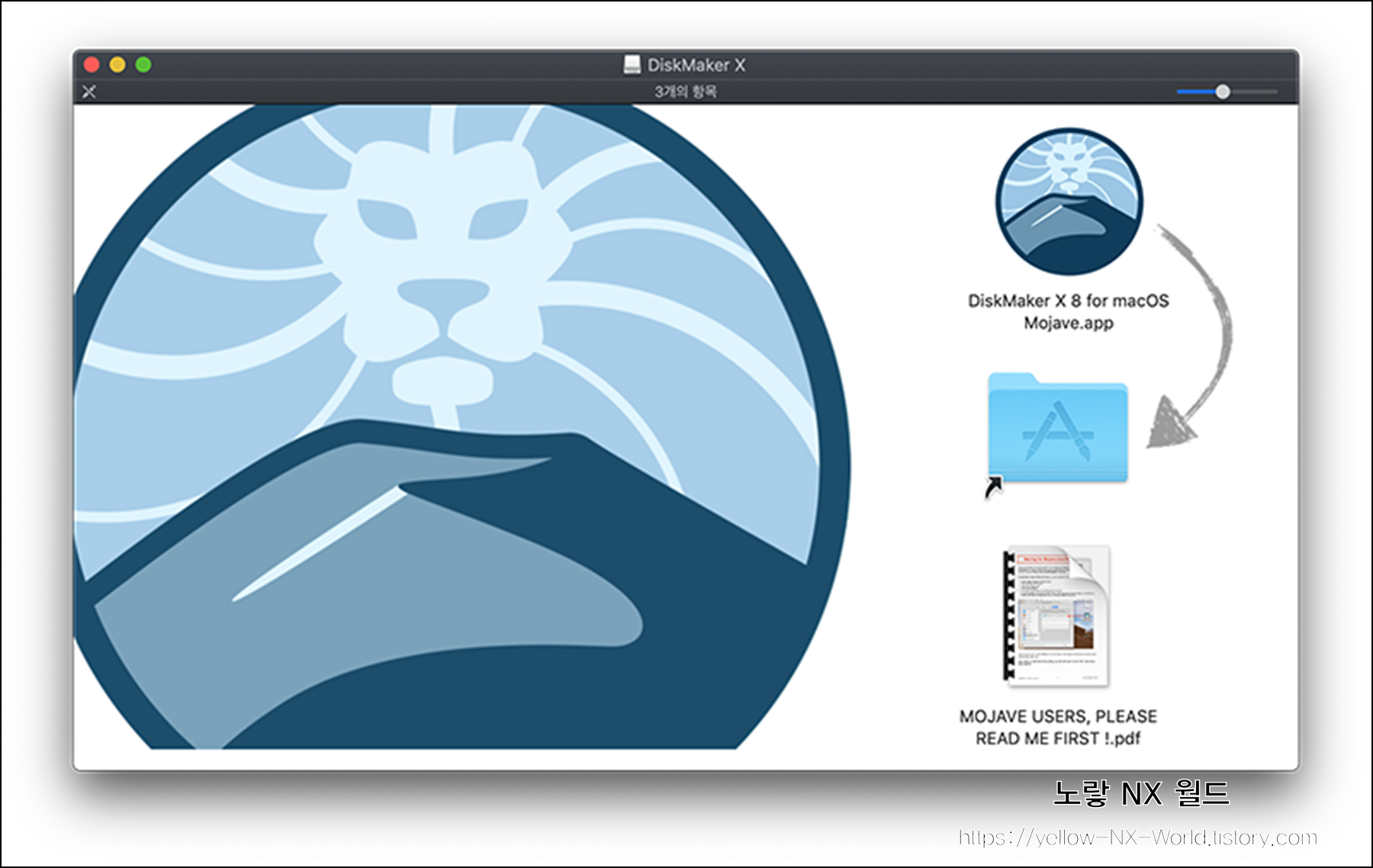Click the file name "DiskMaker X 8 for macOS Mojave.app"
This screenshot has height=868, width=1373.
[x=1068, y=311]
